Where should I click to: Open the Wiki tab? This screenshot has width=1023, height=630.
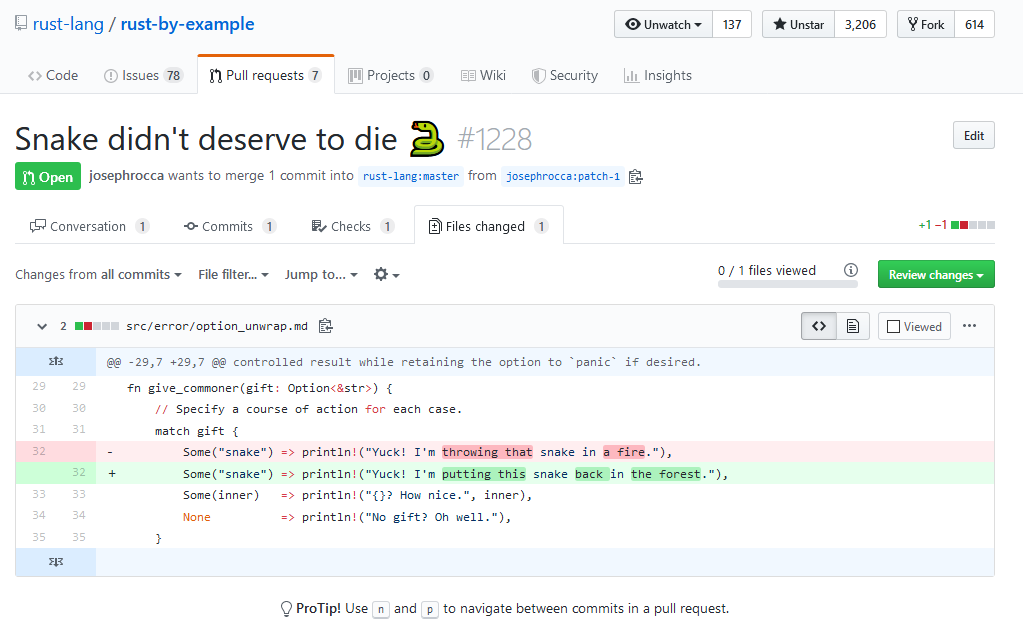(483, 76)
